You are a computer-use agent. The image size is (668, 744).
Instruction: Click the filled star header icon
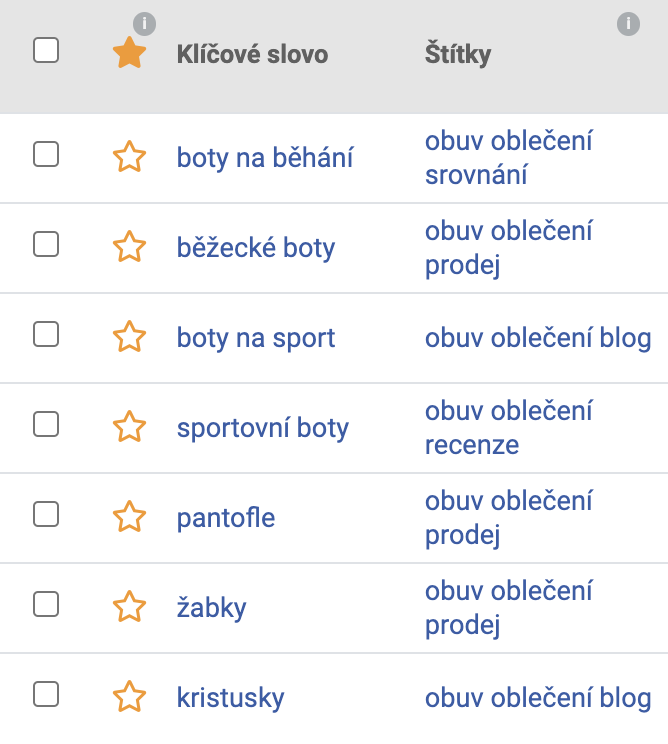129,53
